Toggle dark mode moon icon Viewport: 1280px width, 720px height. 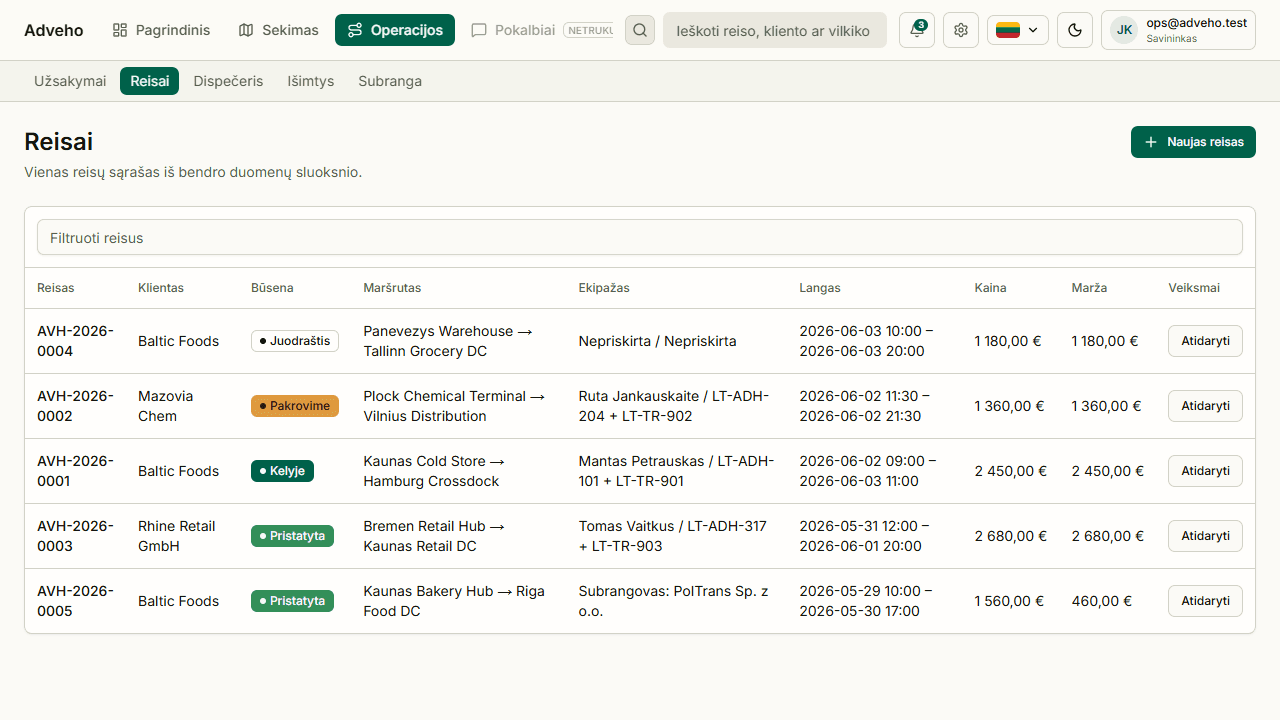coord(1075,30)
